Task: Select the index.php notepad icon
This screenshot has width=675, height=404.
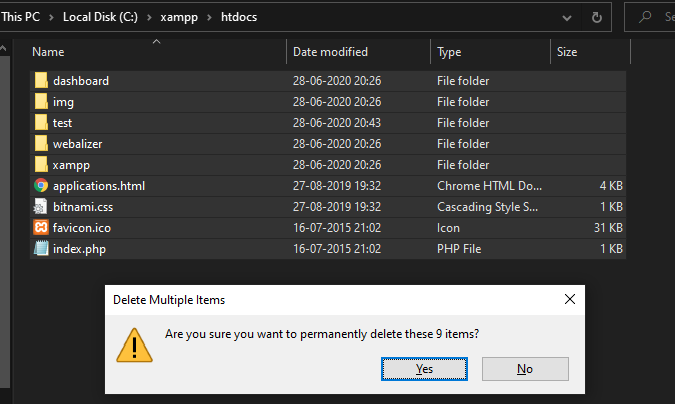Action: pos(41,249)
